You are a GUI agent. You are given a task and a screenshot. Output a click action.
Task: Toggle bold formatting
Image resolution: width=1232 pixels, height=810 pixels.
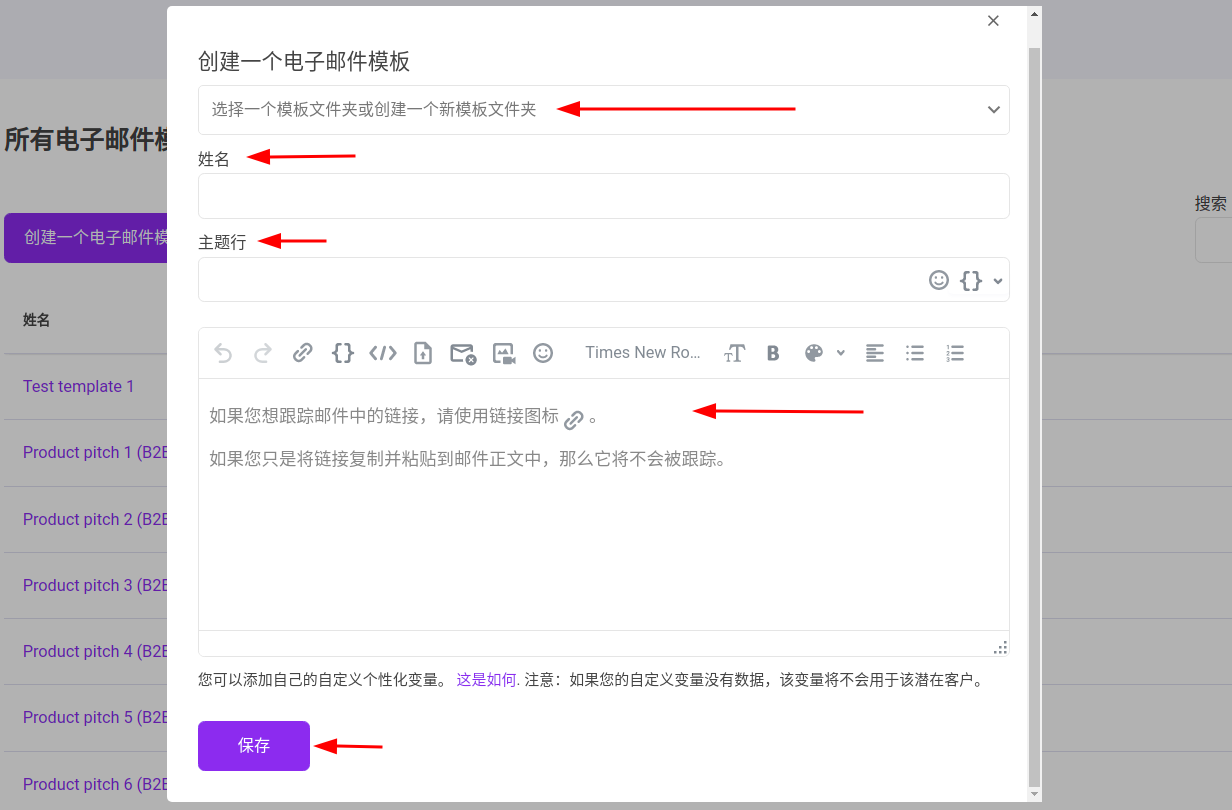[773, 353]
